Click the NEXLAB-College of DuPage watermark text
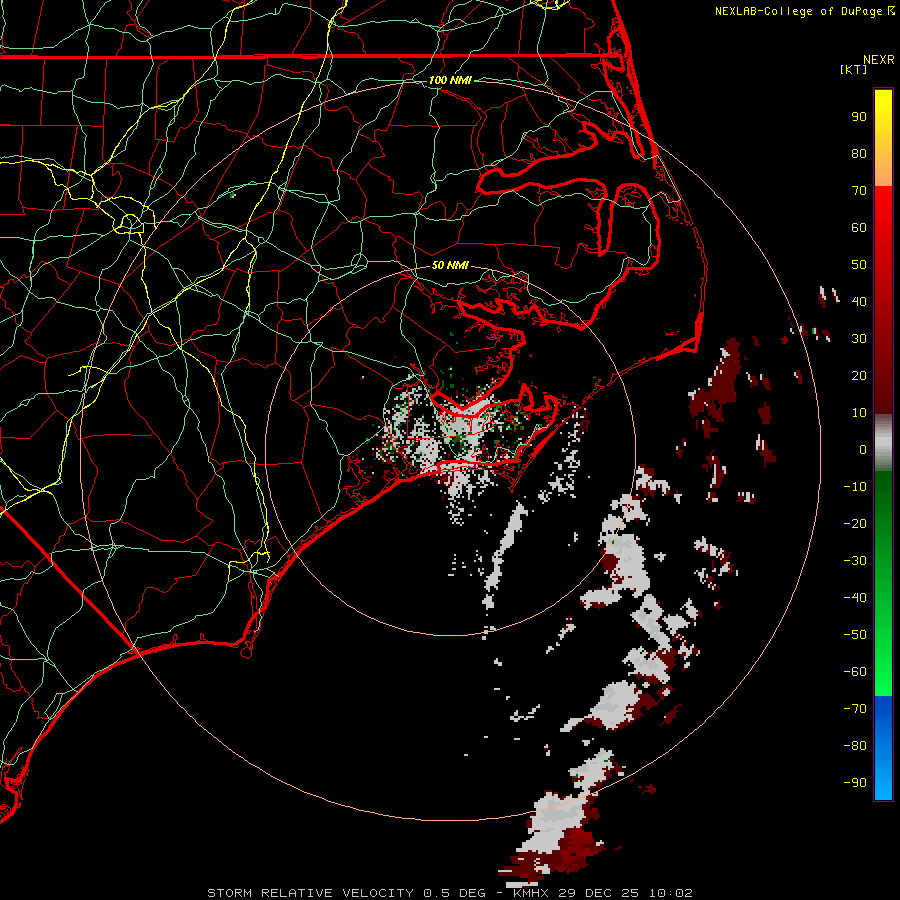The height and width of the screenshot is (900, 900). (800, 11)
